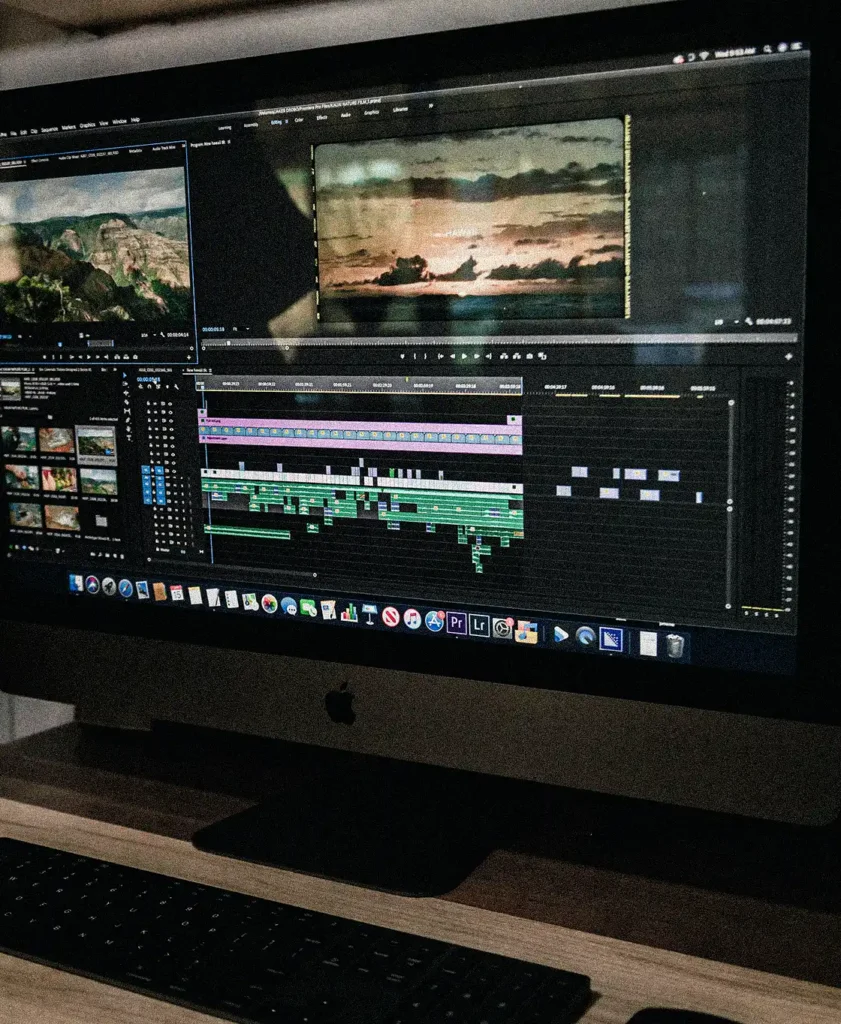Screen dimensions: 841x1024
Task: Click the Export Frame camera icon
Action: coord(529,356)
